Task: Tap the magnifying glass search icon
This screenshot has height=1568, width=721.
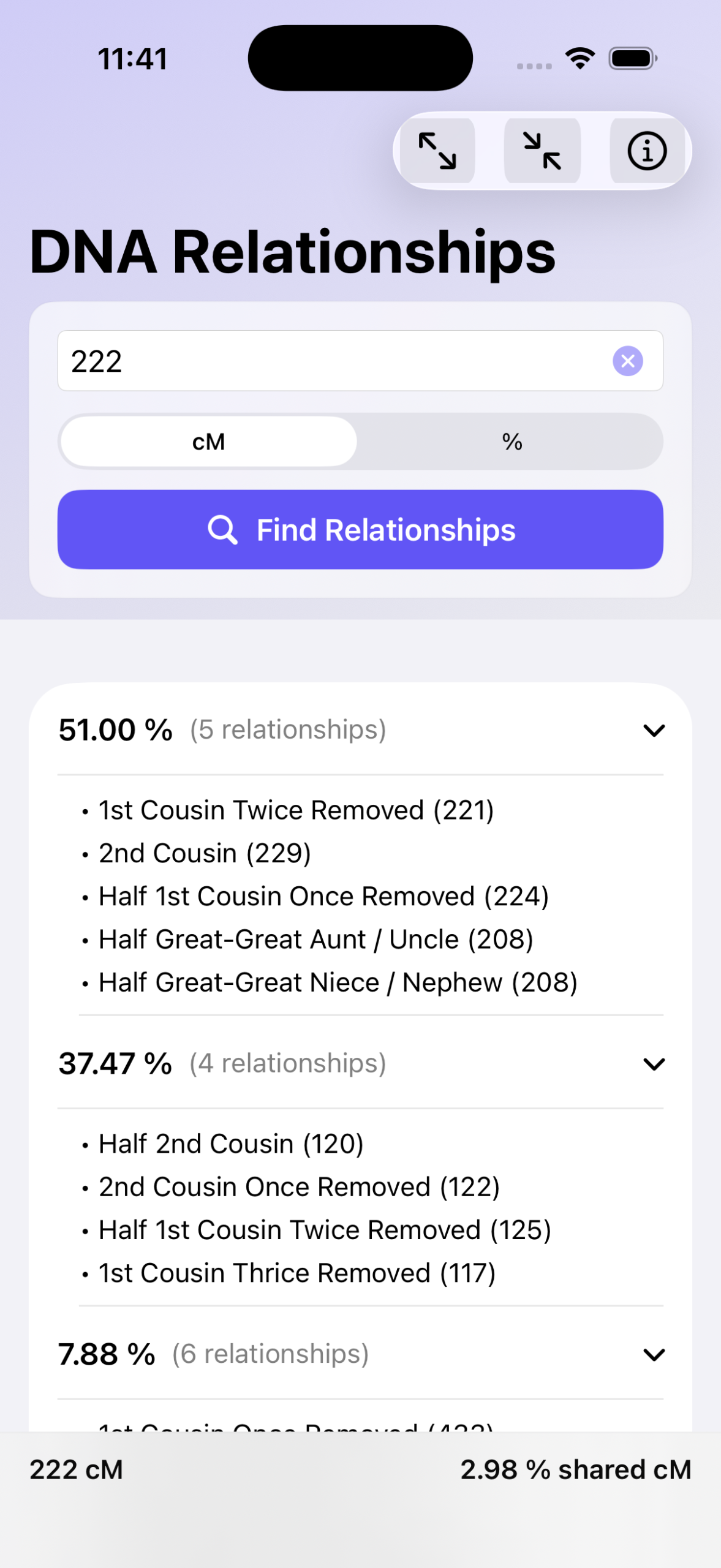Action: point(222,530)
